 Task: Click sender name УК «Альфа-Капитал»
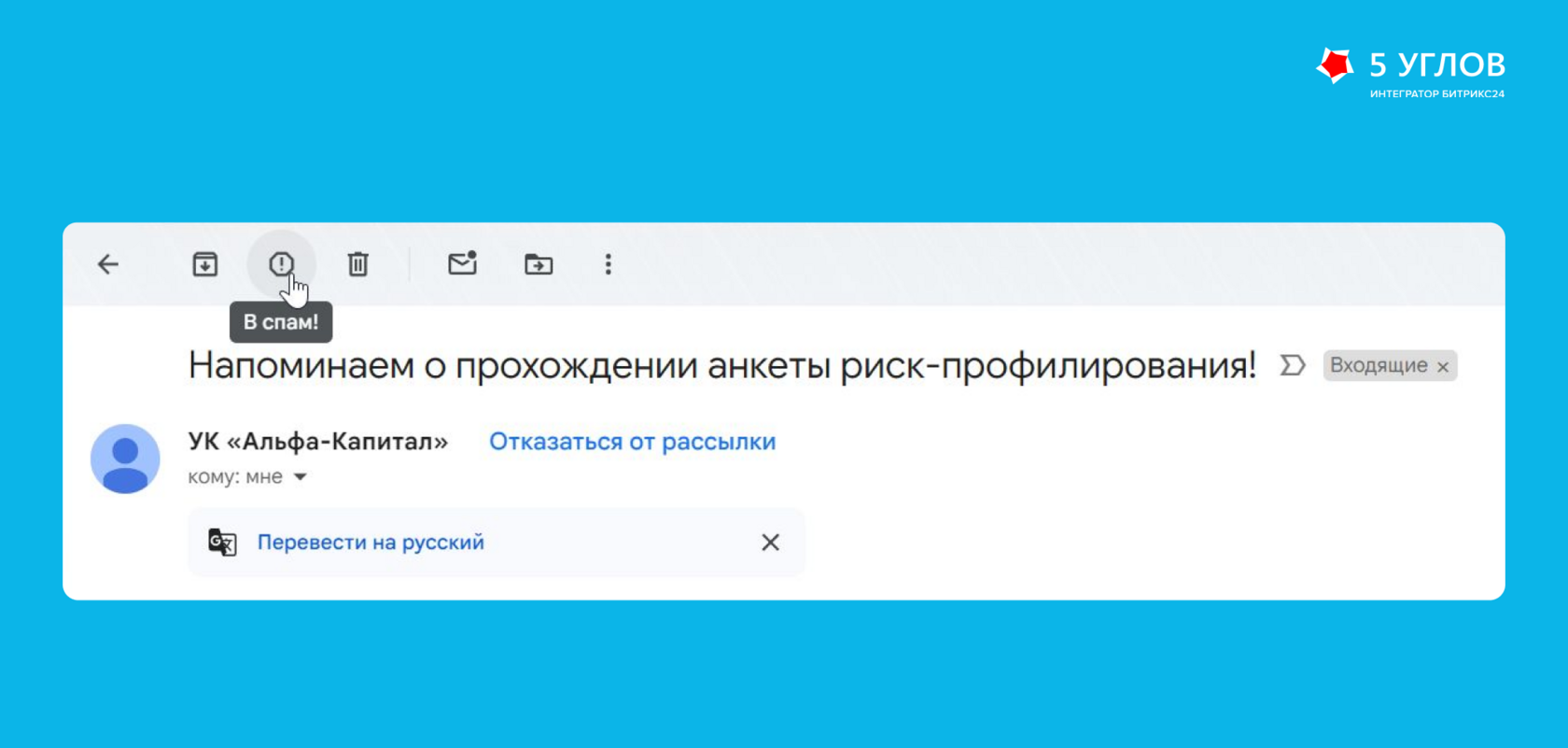point(318,442)
